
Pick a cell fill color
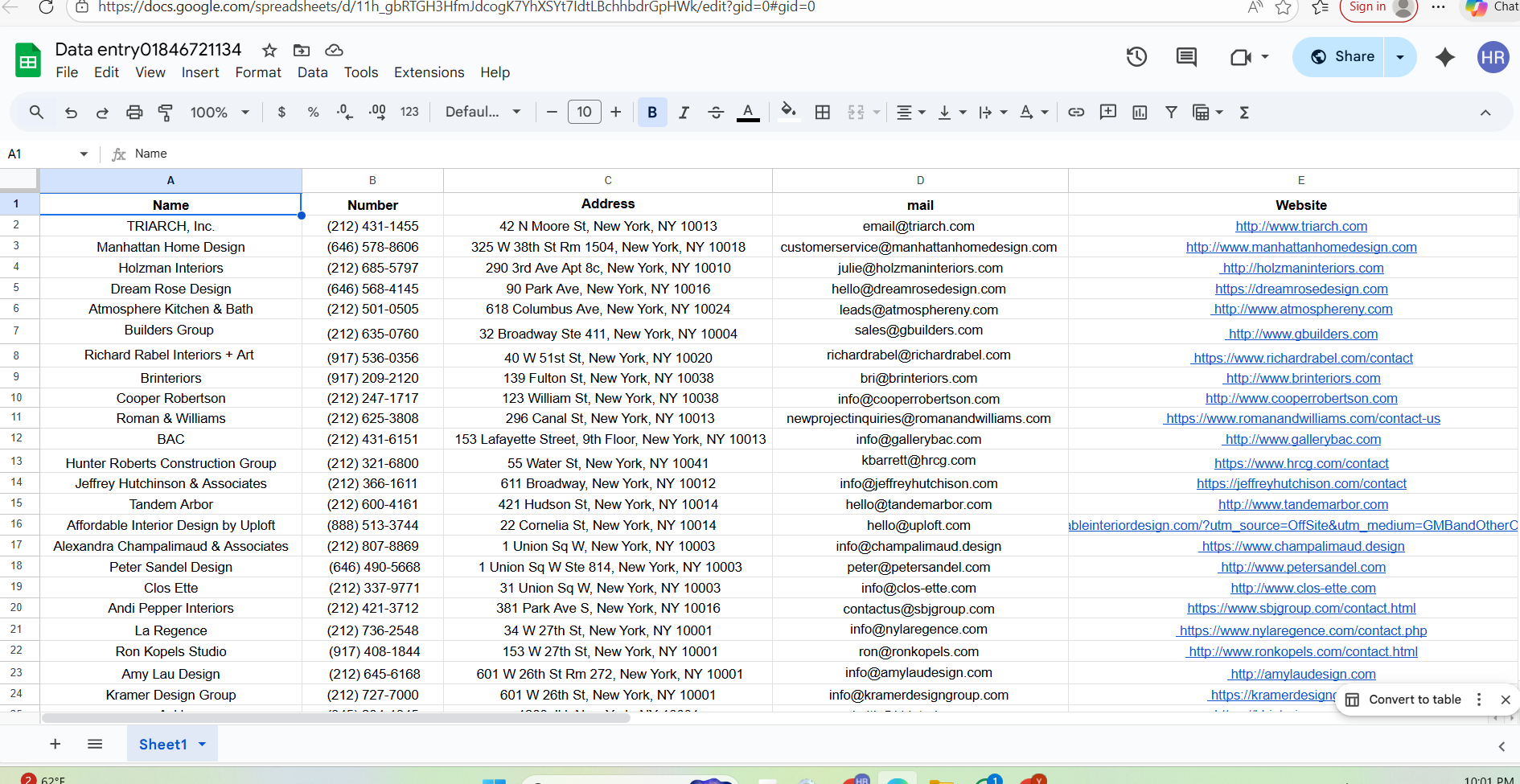788,112
